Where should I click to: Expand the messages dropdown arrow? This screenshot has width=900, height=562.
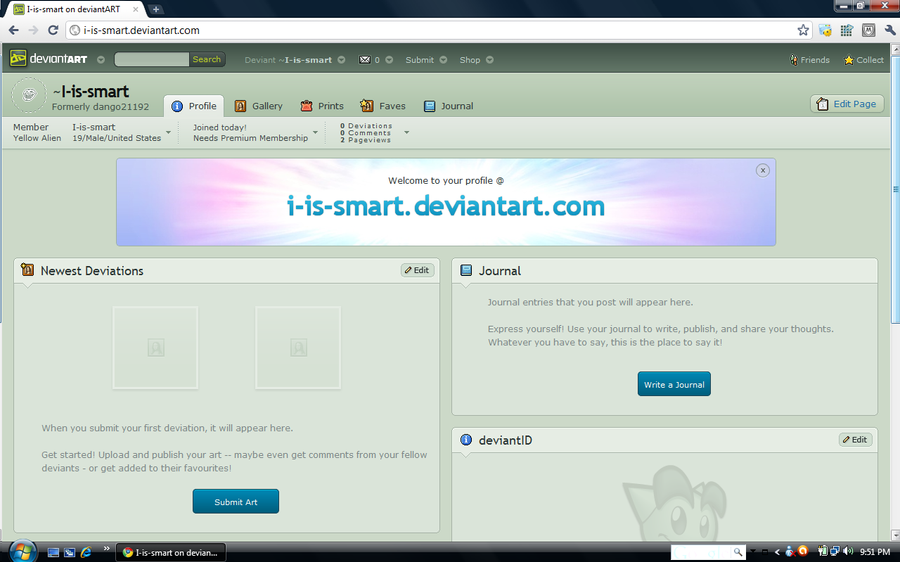pyautogui.click(x=389, y=60)
